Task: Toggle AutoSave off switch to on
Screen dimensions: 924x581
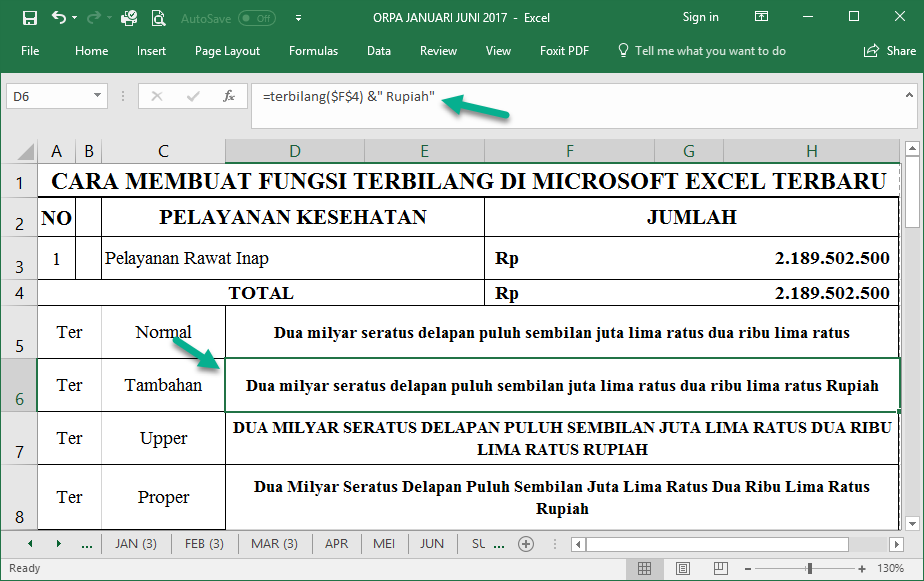Action: click(255, 17)
